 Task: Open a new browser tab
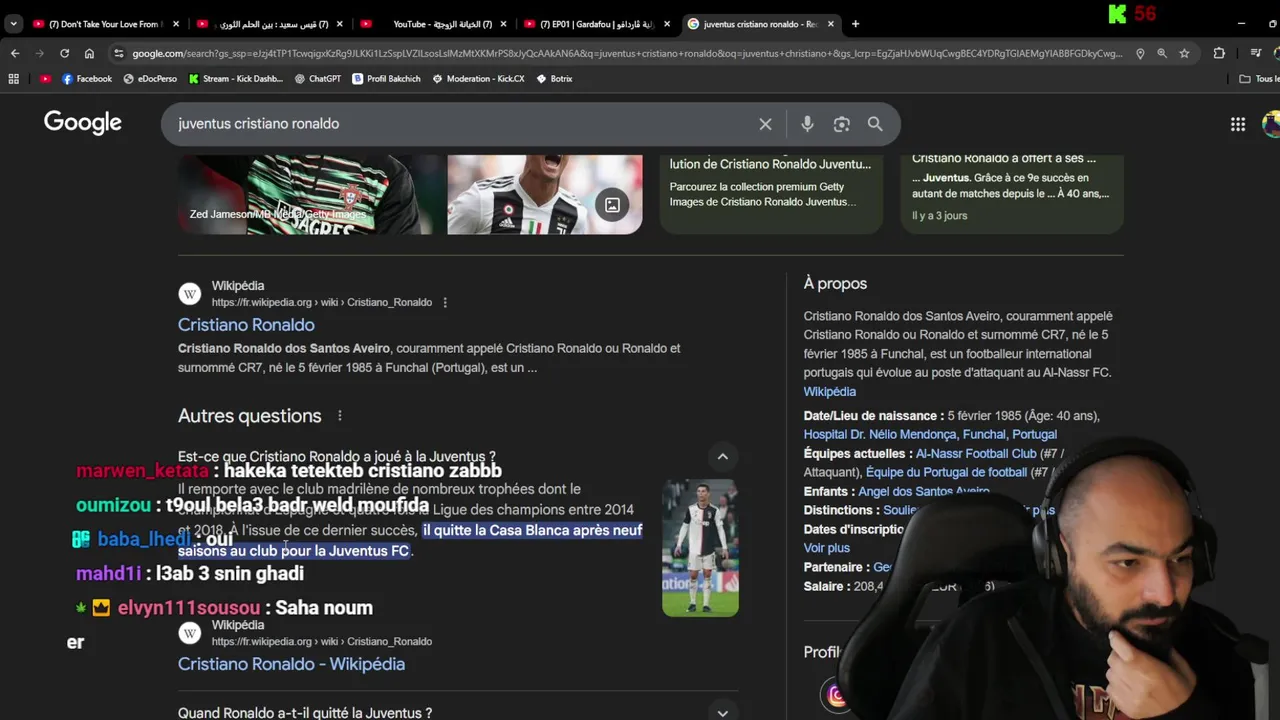pos(855,24)
